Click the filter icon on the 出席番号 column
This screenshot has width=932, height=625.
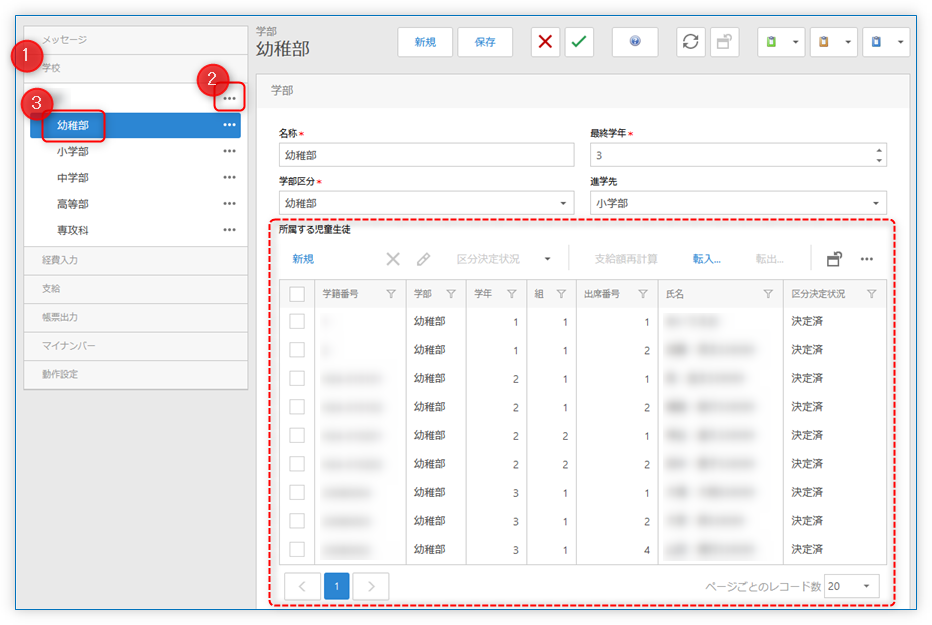[643, 293]
